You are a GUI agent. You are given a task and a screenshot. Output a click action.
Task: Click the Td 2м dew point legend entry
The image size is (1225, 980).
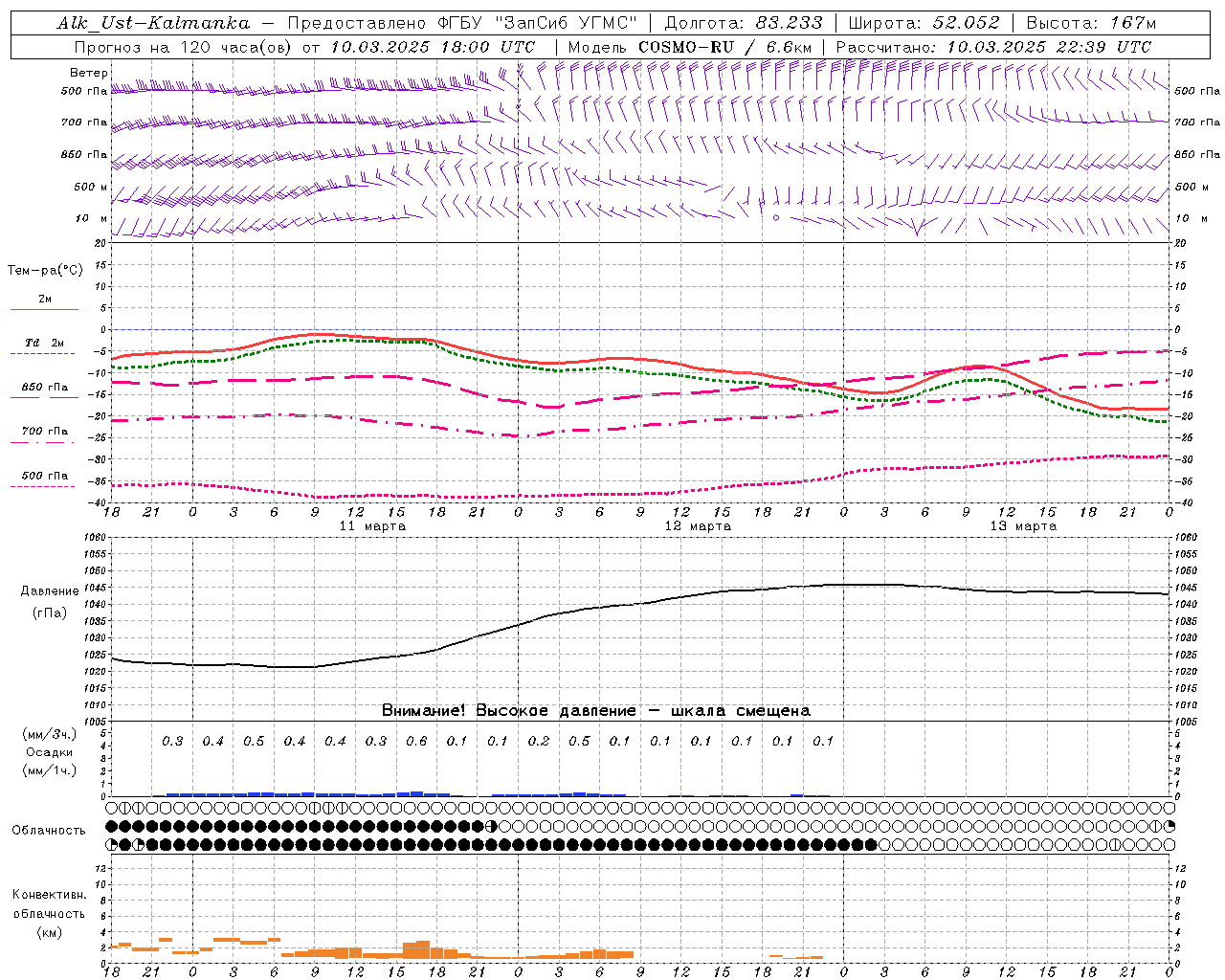coord(45,343)
